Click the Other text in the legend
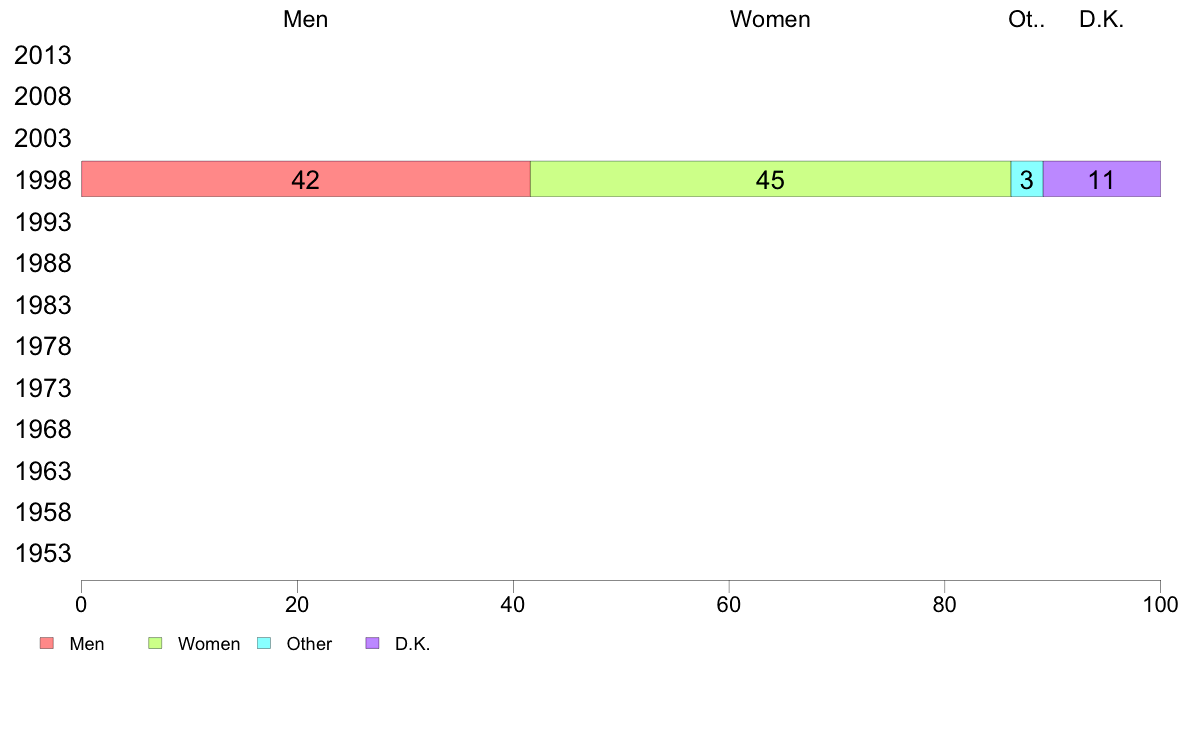 309,644
